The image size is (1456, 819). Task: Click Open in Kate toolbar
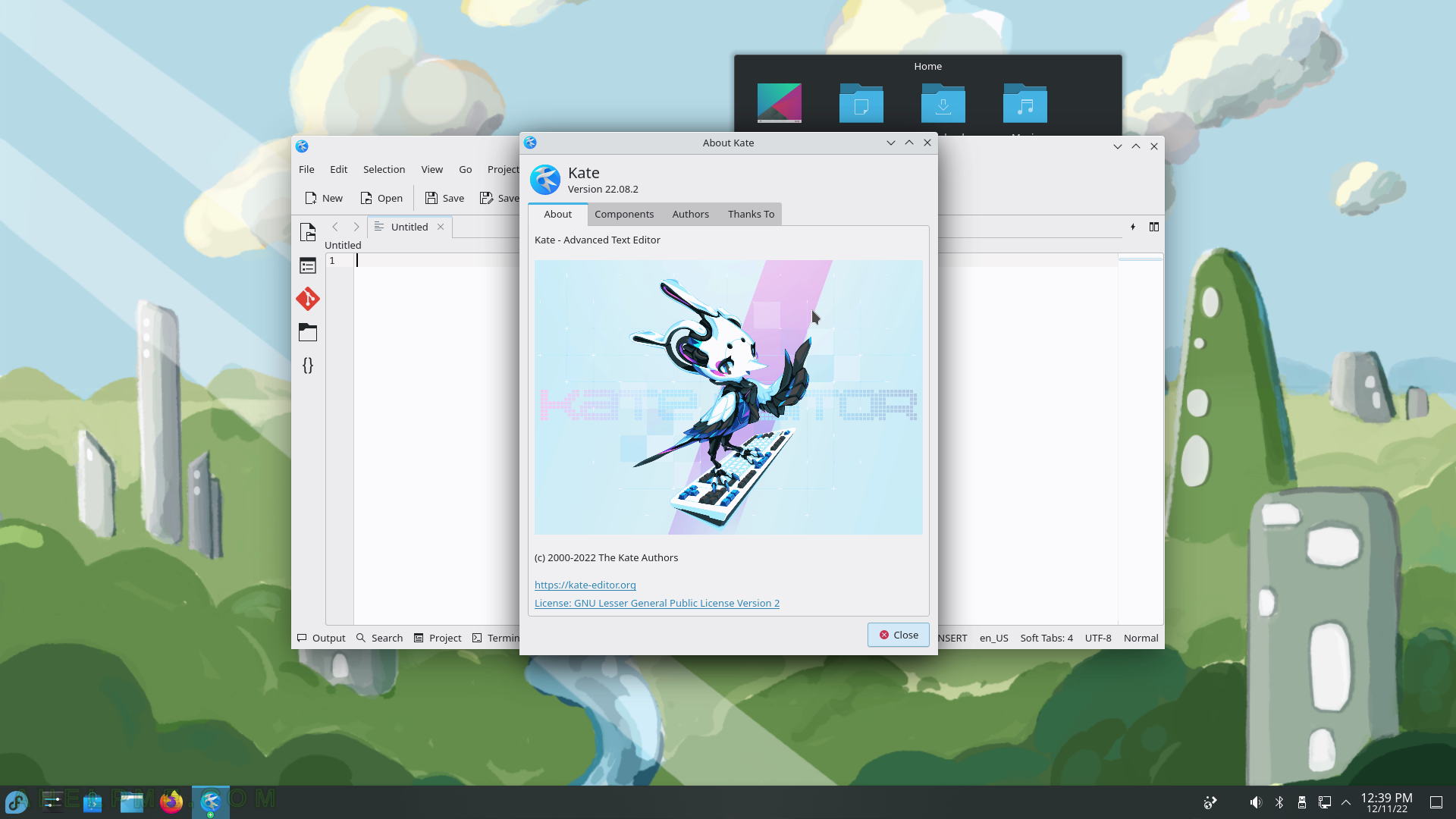381,198
